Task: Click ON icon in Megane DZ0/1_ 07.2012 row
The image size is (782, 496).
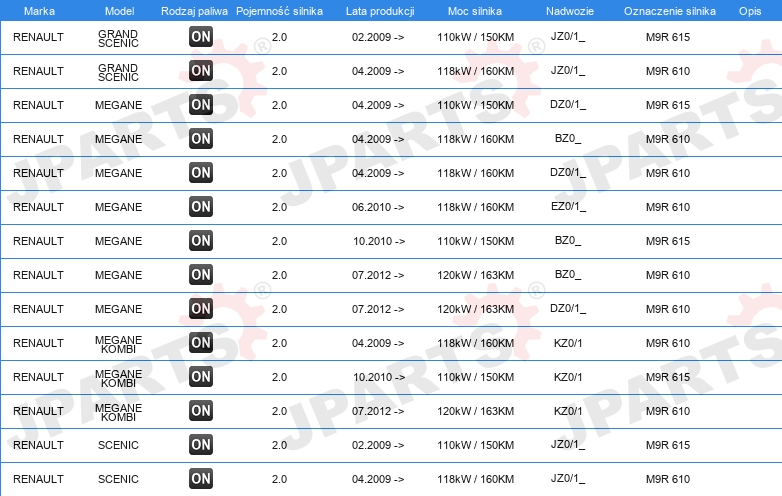Action: pyautogui.click(x=201, y=309)
